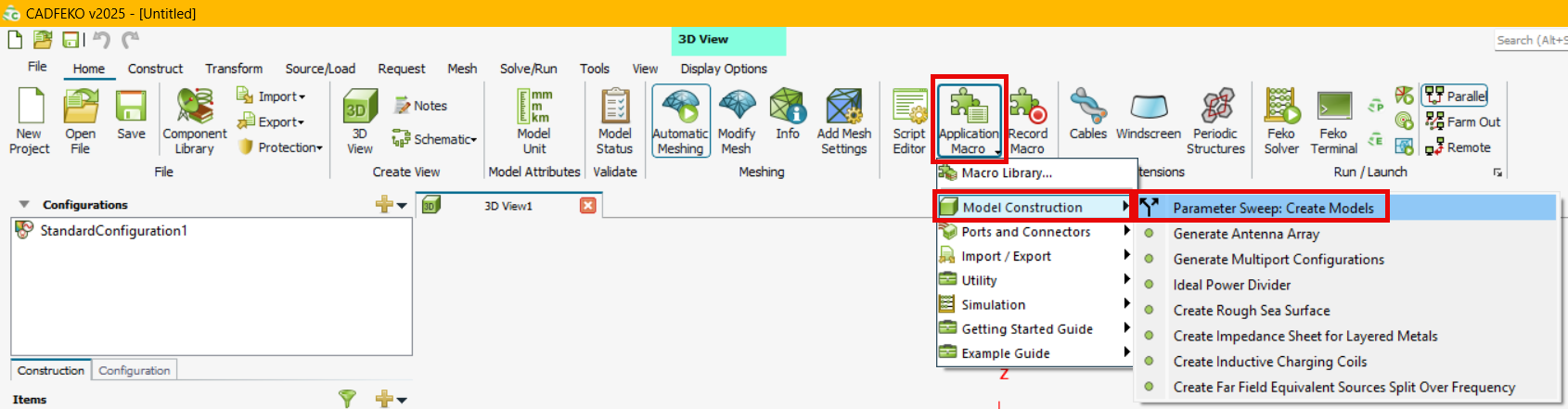Image resolution: width=1568 pixels, height=409 pixels.
Task: Switch to the Construct ribbon tab
Action: (x=155, y=69)
